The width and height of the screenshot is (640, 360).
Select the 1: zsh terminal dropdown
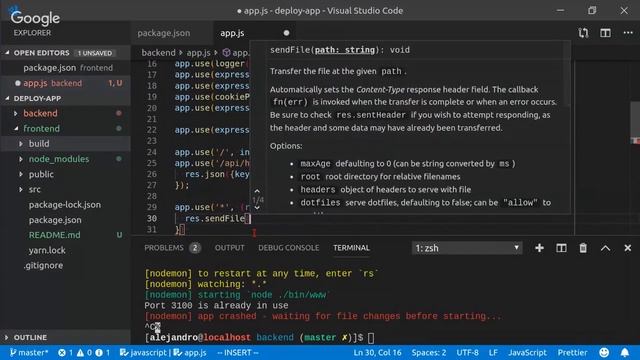tap(467, 248)
